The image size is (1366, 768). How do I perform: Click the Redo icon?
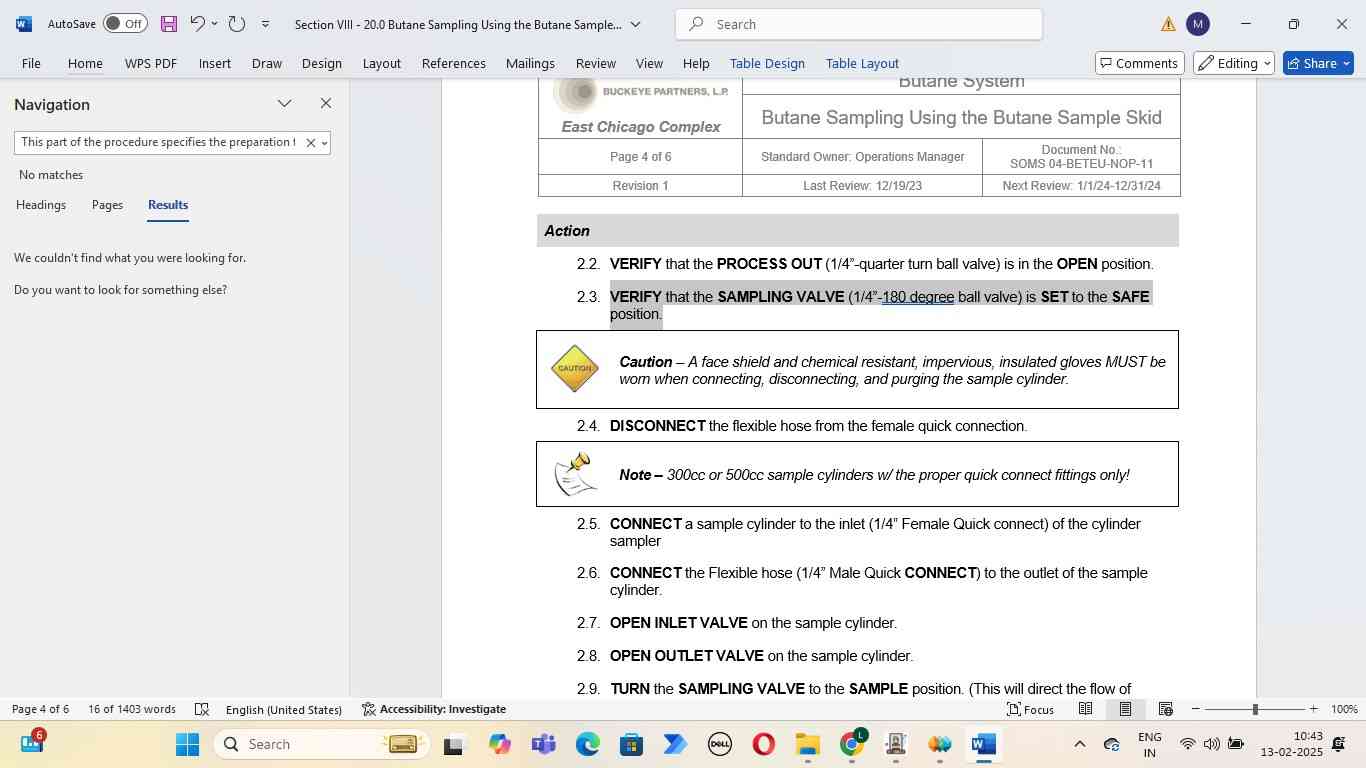237,24
